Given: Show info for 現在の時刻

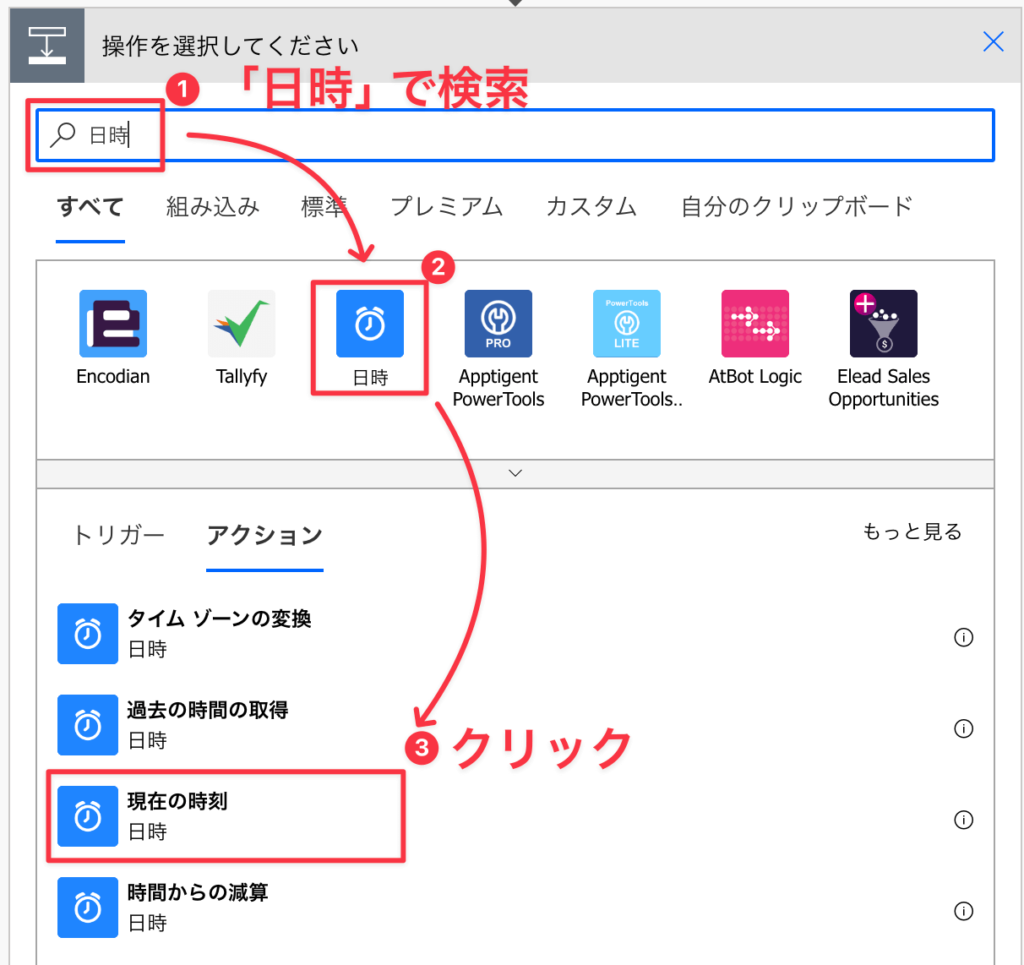Looking at the screenshot, I should click(963, 820).
